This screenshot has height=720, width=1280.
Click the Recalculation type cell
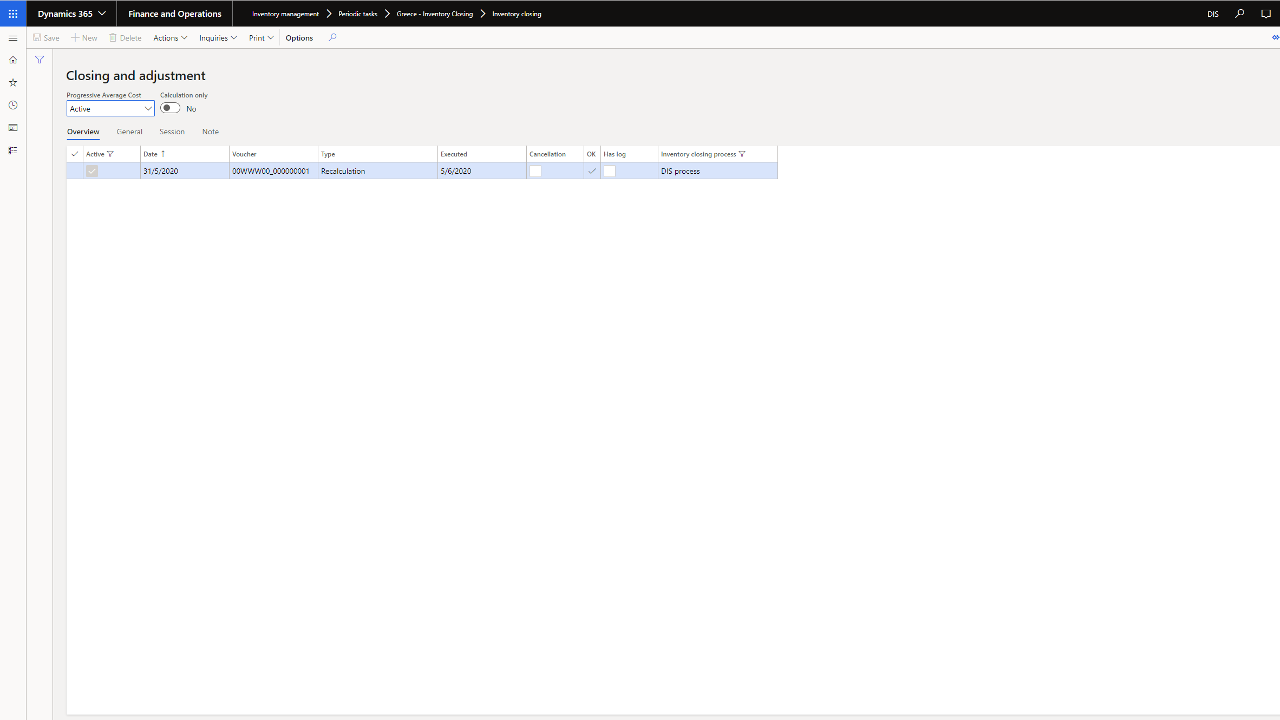377,171
